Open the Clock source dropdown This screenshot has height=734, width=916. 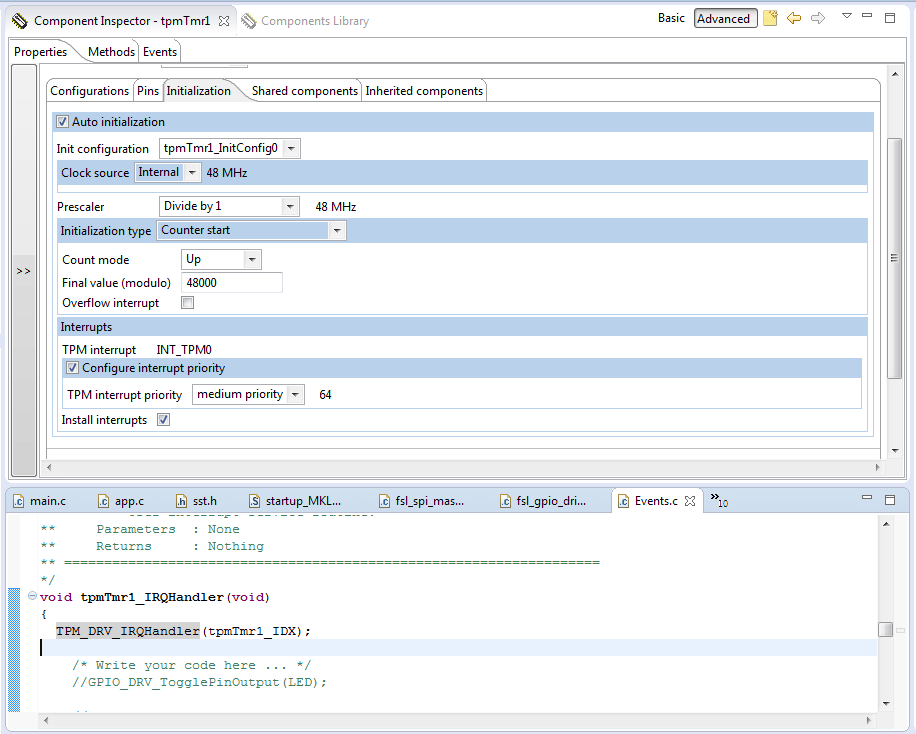(192, 172)
